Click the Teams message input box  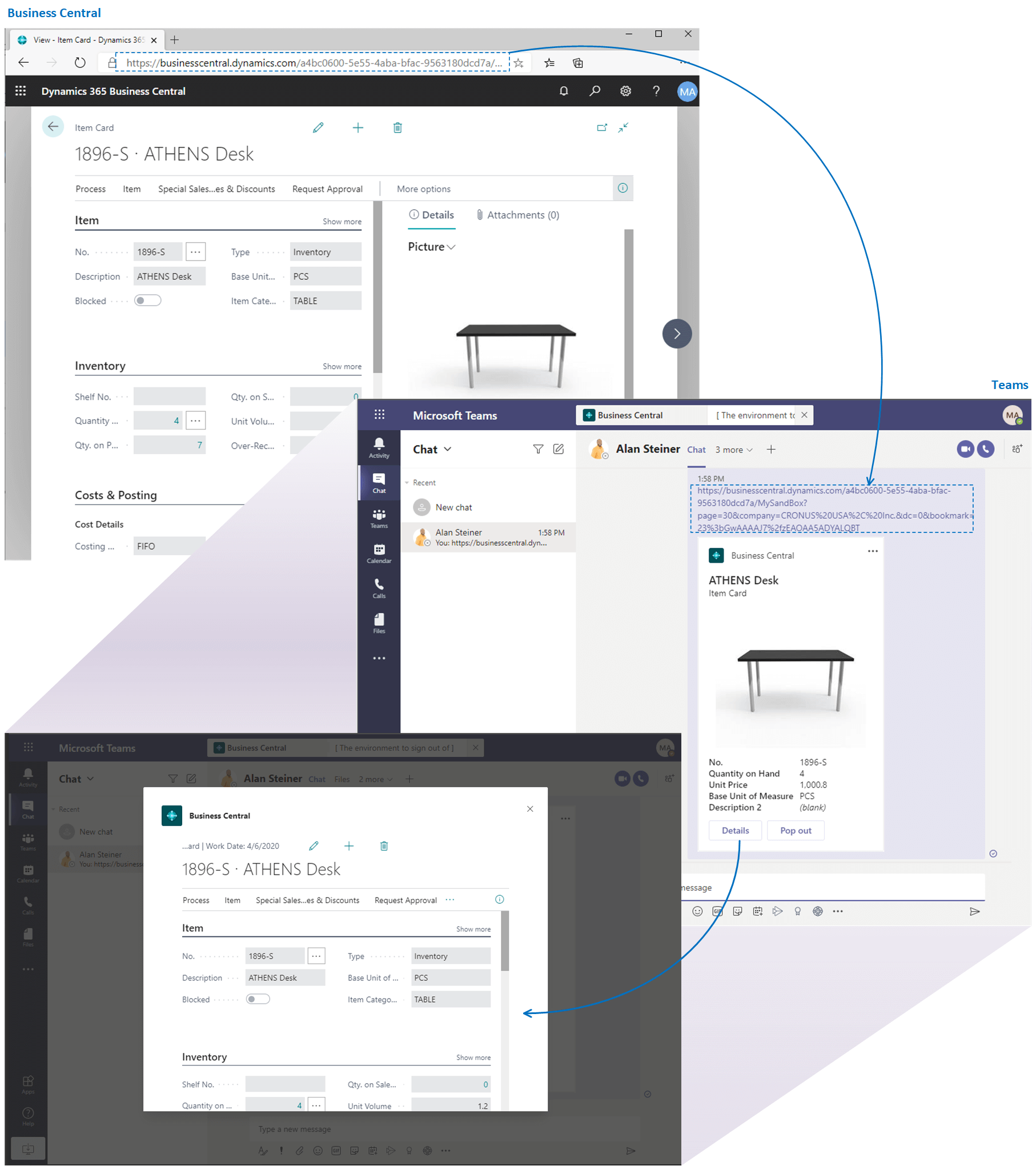point(832,888)
